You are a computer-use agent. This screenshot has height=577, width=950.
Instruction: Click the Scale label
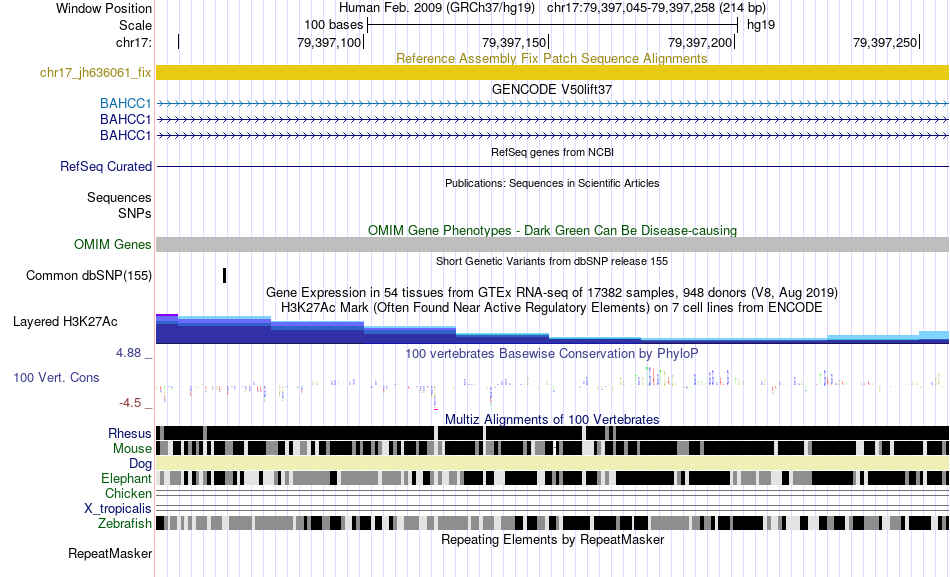(x=135, y=25)
